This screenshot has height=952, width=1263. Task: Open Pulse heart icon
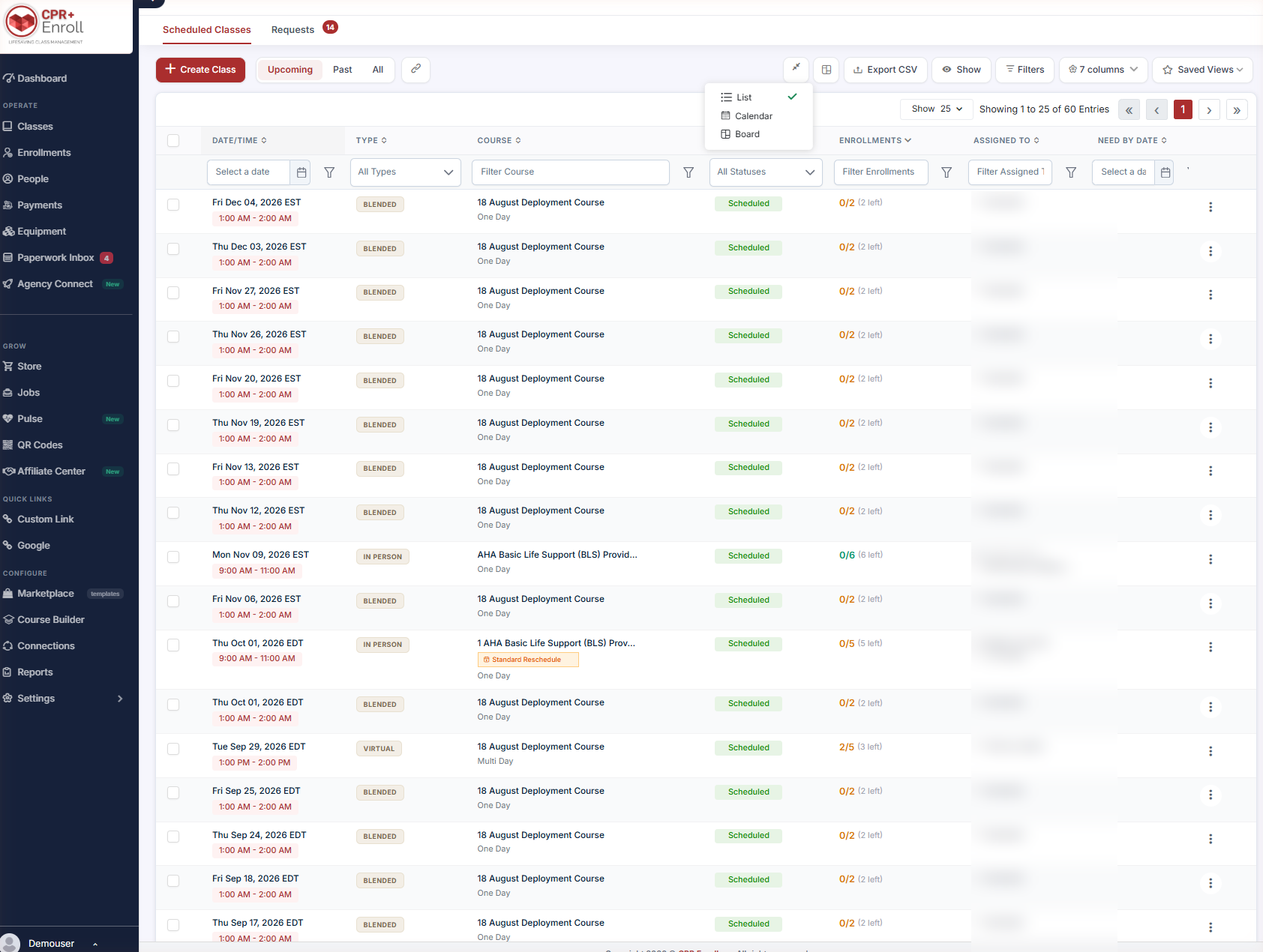pyautogui.click(x=8, y=418)
